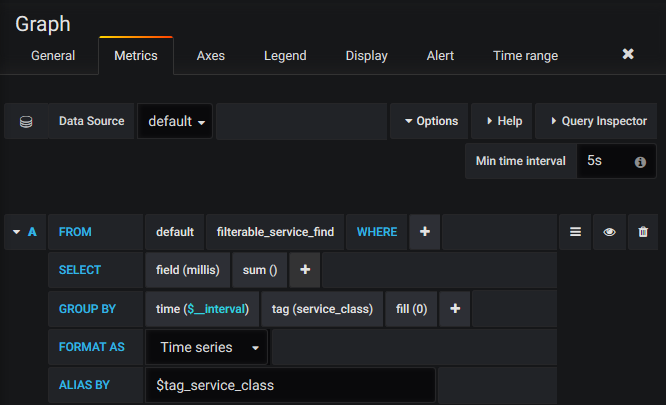Click the Alias By input field
Viewport: 666px width, 405px height.
(x=290, y=385)
